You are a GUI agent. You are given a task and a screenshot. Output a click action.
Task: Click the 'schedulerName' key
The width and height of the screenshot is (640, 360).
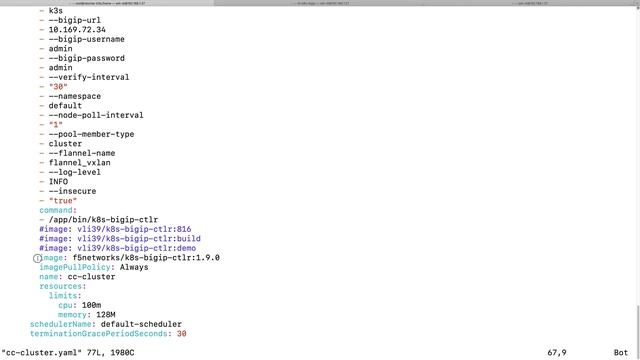tap(60, 324)
